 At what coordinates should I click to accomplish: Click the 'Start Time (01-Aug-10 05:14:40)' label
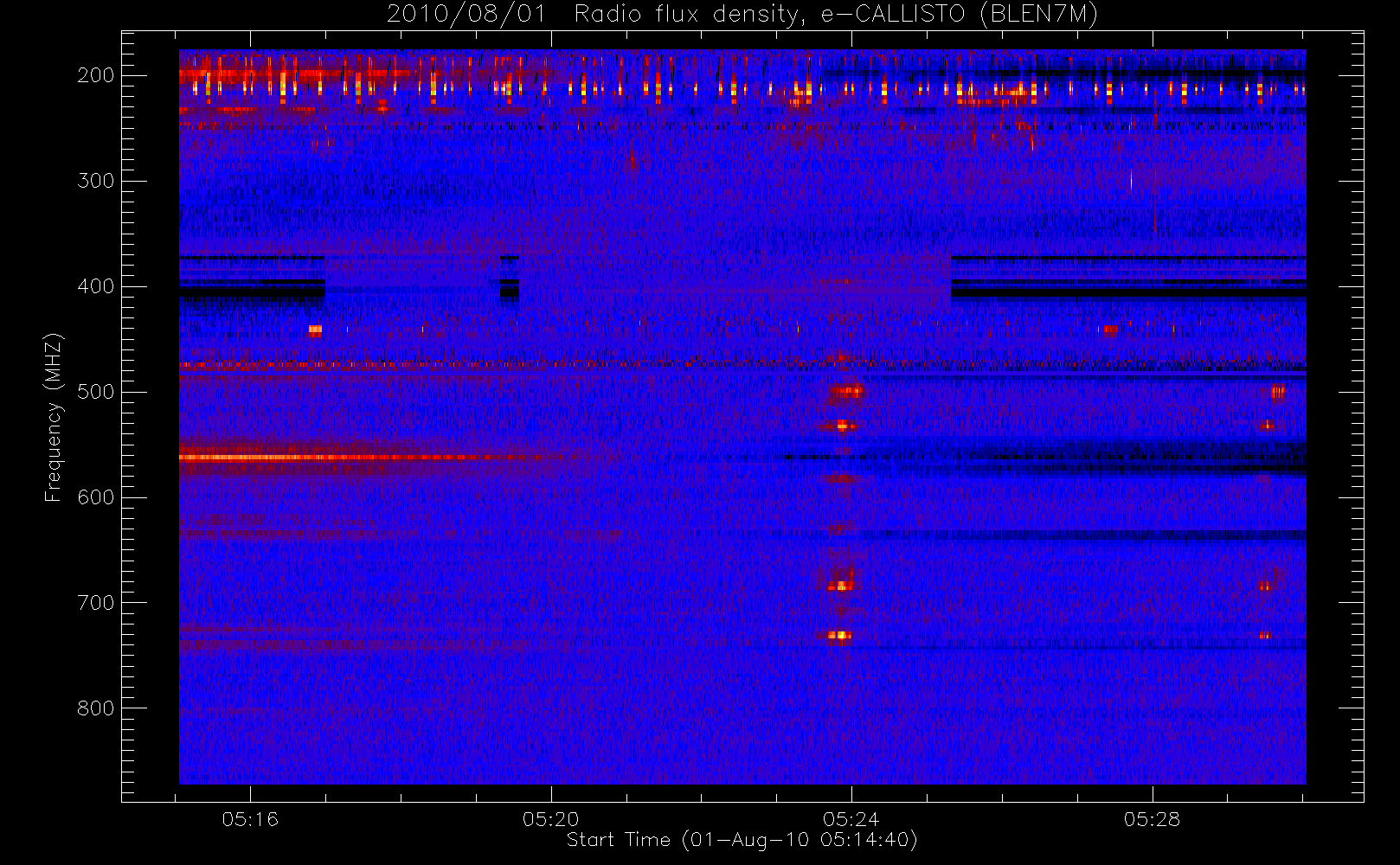coord(742,840)
